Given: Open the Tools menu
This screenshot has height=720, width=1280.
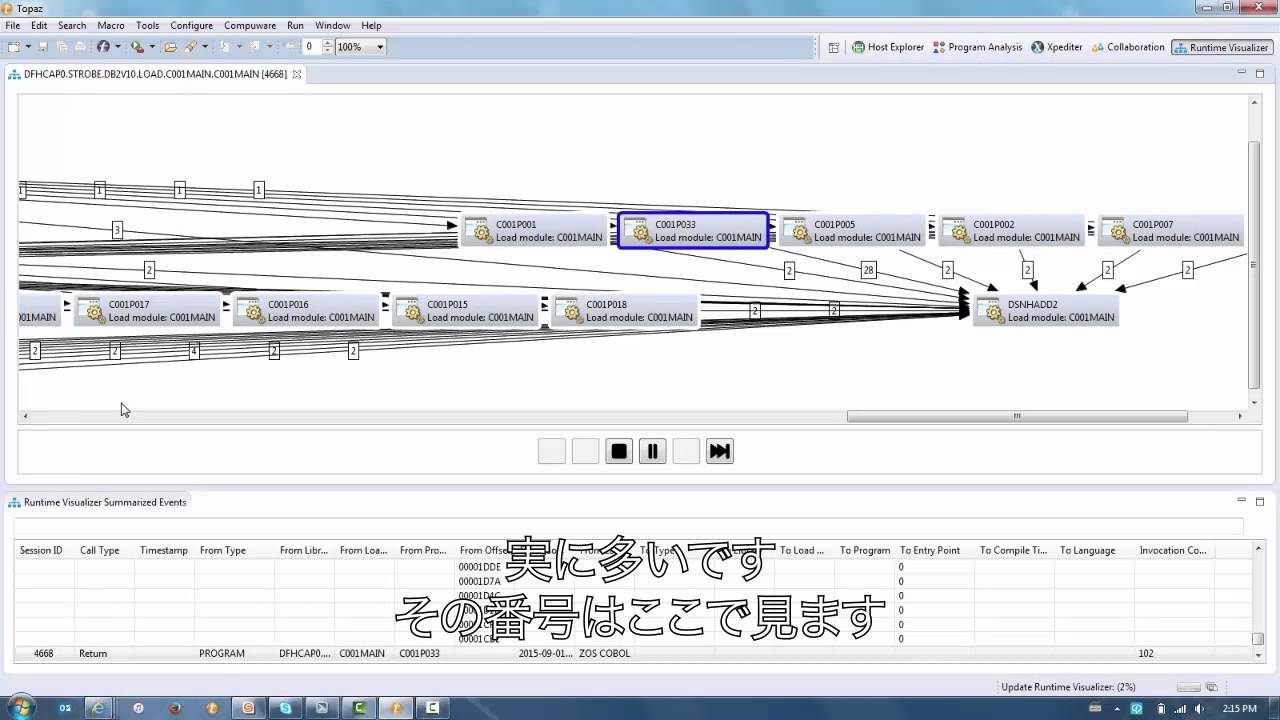Looking at the screenshot, I should coord(147,25).
